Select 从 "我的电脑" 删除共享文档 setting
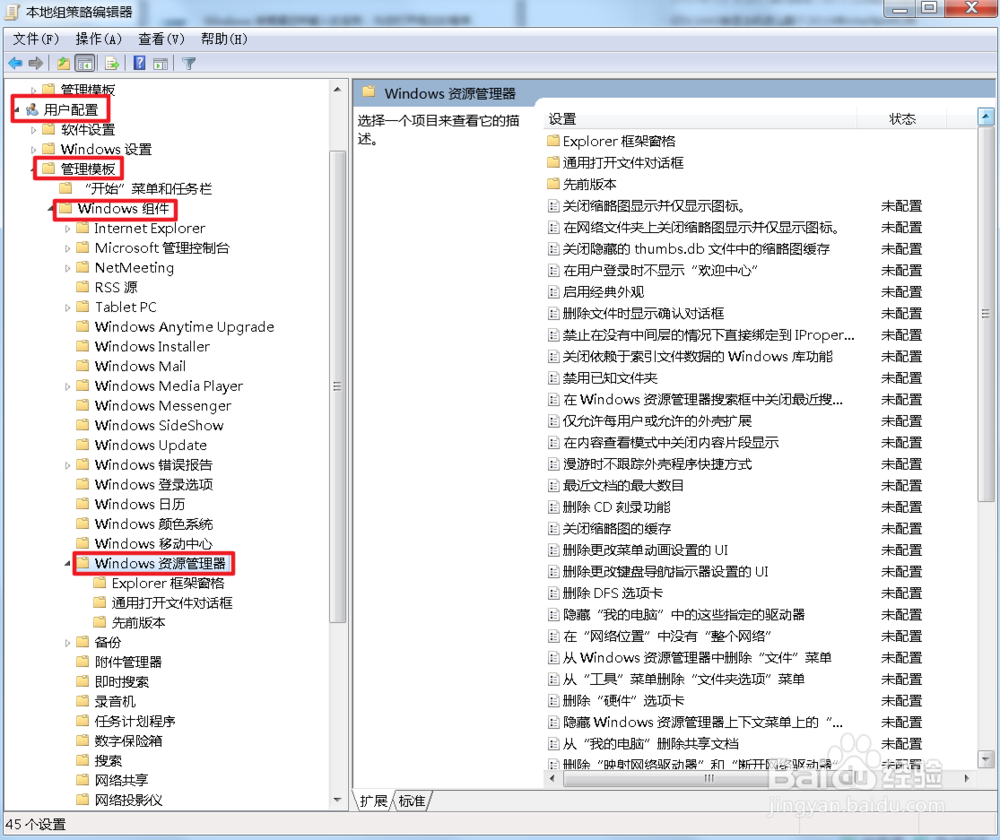This screenshot has height=840, width=1000. point(651,744)
